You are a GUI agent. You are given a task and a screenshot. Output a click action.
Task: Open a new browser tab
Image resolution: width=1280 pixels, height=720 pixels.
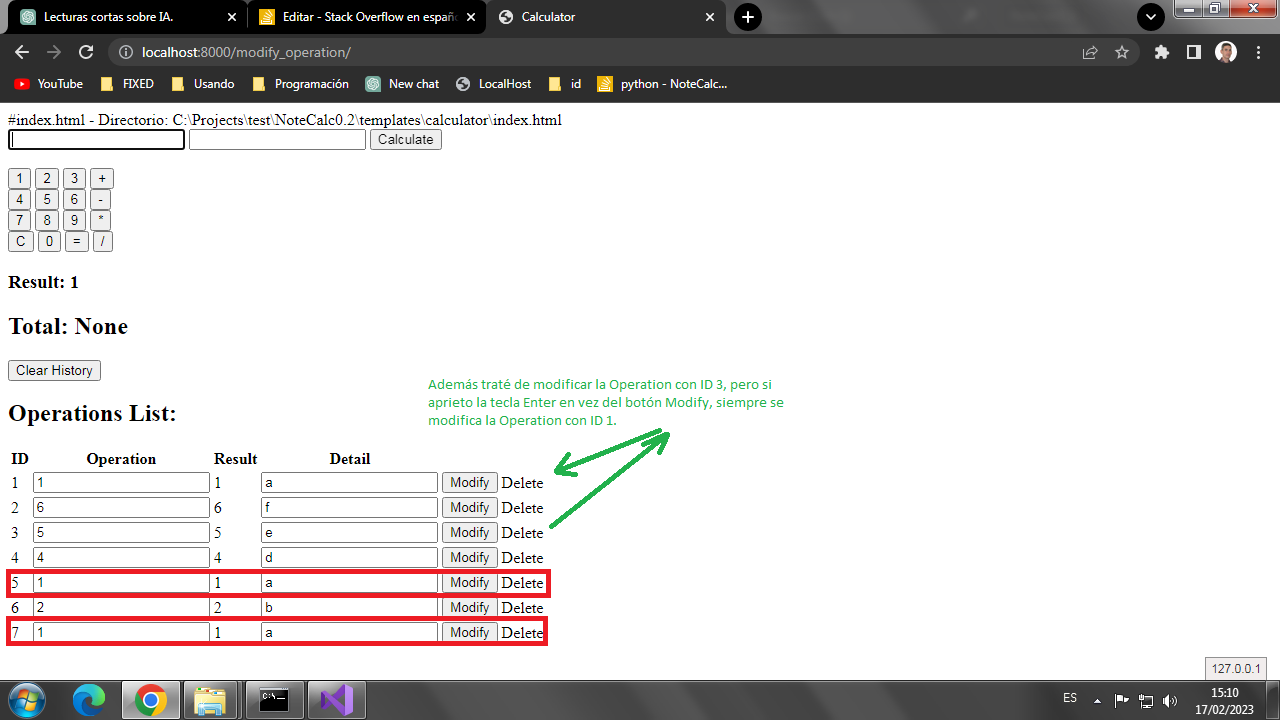[x=748, y=17]
